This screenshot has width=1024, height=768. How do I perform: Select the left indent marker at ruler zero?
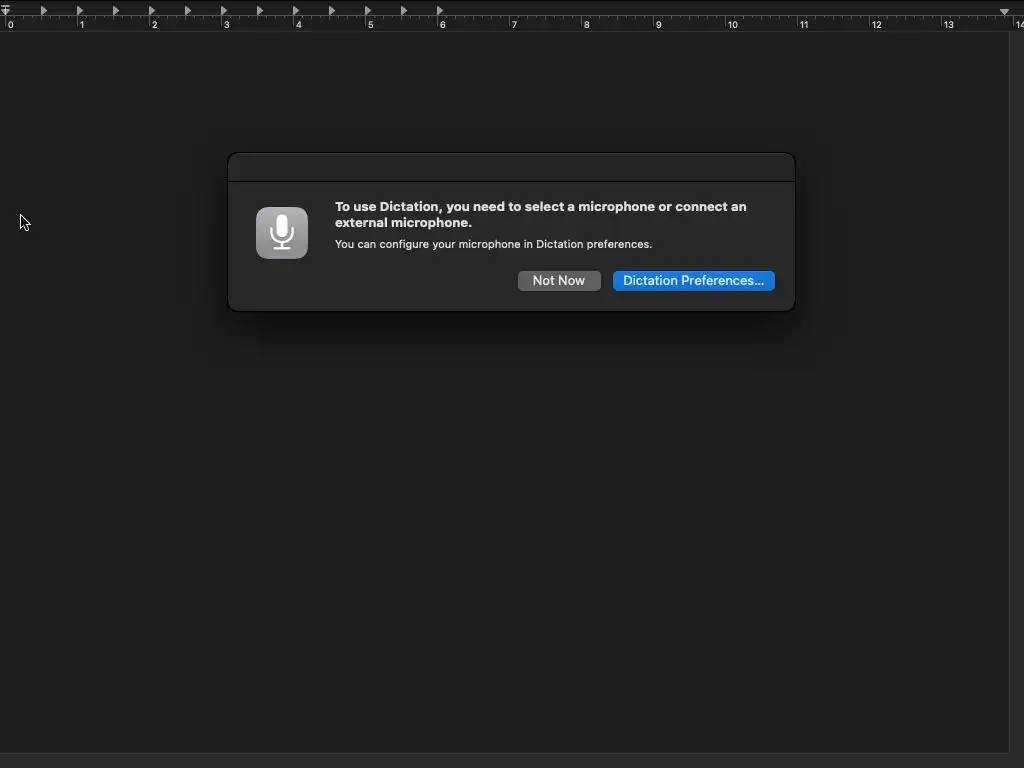[x=6, y=10]
